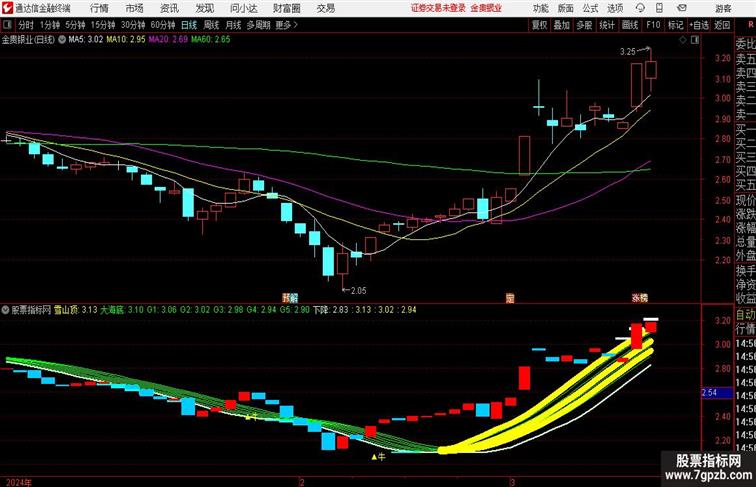Click the 画线 draw line button
756x487 pixels.
(x=630, y=25)
